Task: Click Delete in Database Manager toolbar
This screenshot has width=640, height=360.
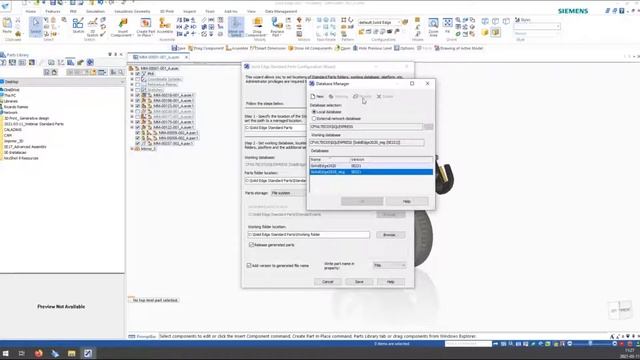Action: tap(385, 96)
